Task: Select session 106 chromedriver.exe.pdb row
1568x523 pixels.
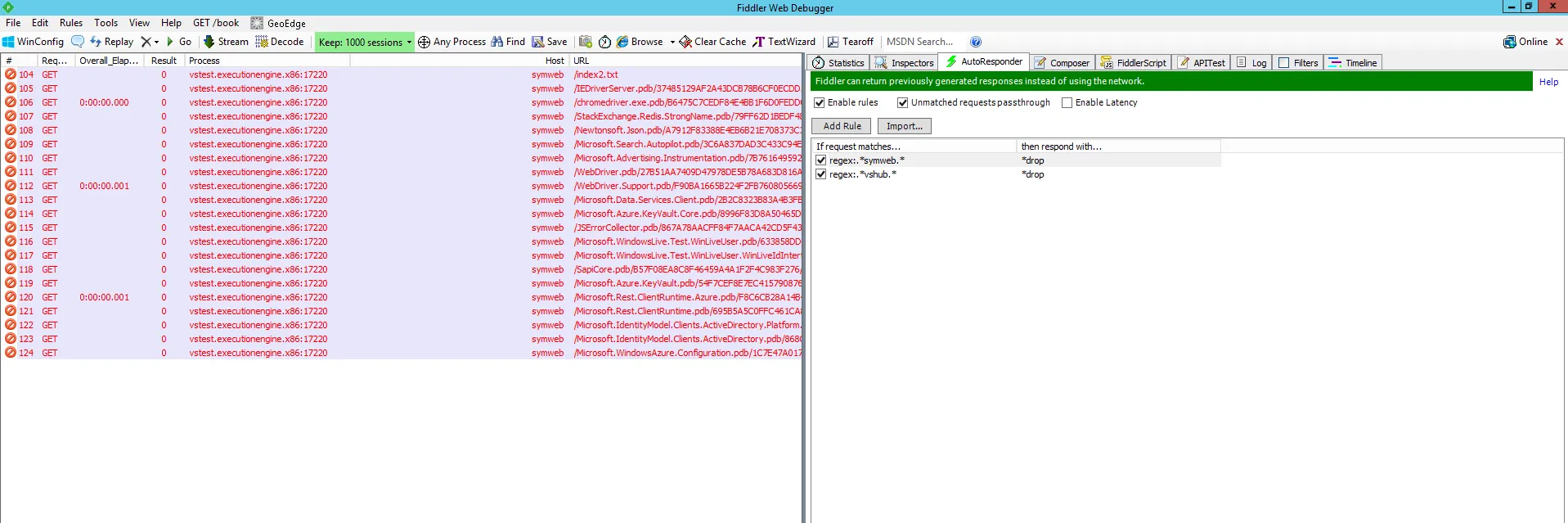Action: 402,102
